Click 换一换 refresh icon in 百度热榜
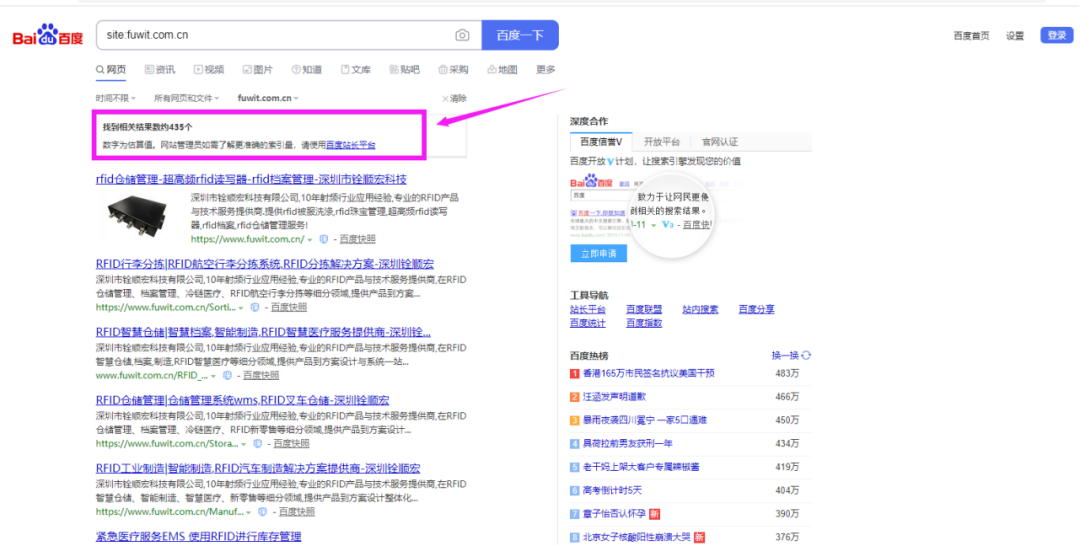This screenshot has width=1080, height=546. pyautogui.click(x=806, y=355)
